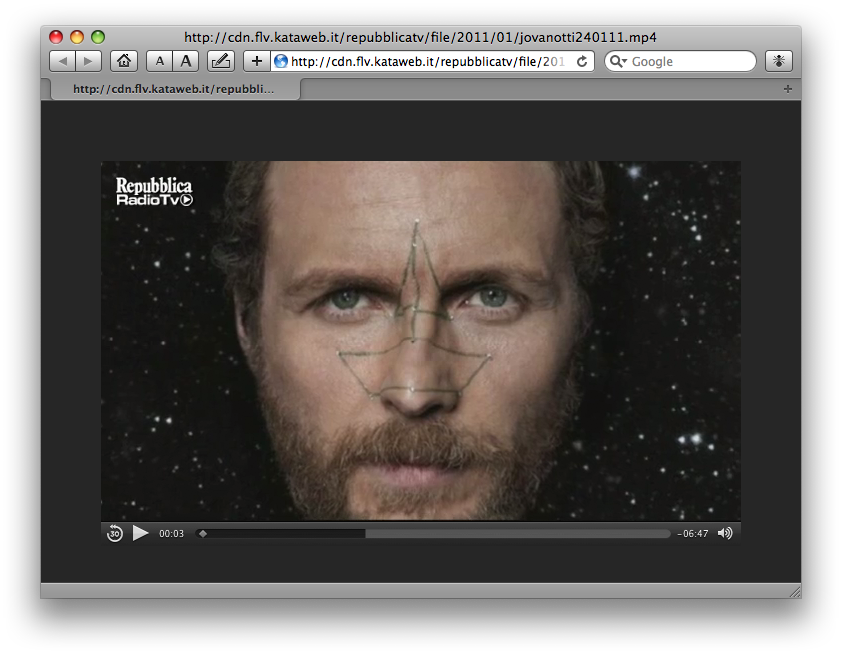This screenshot has width=842, height=654.
Task: Click inside the Google search field
Action: point(688,61)
